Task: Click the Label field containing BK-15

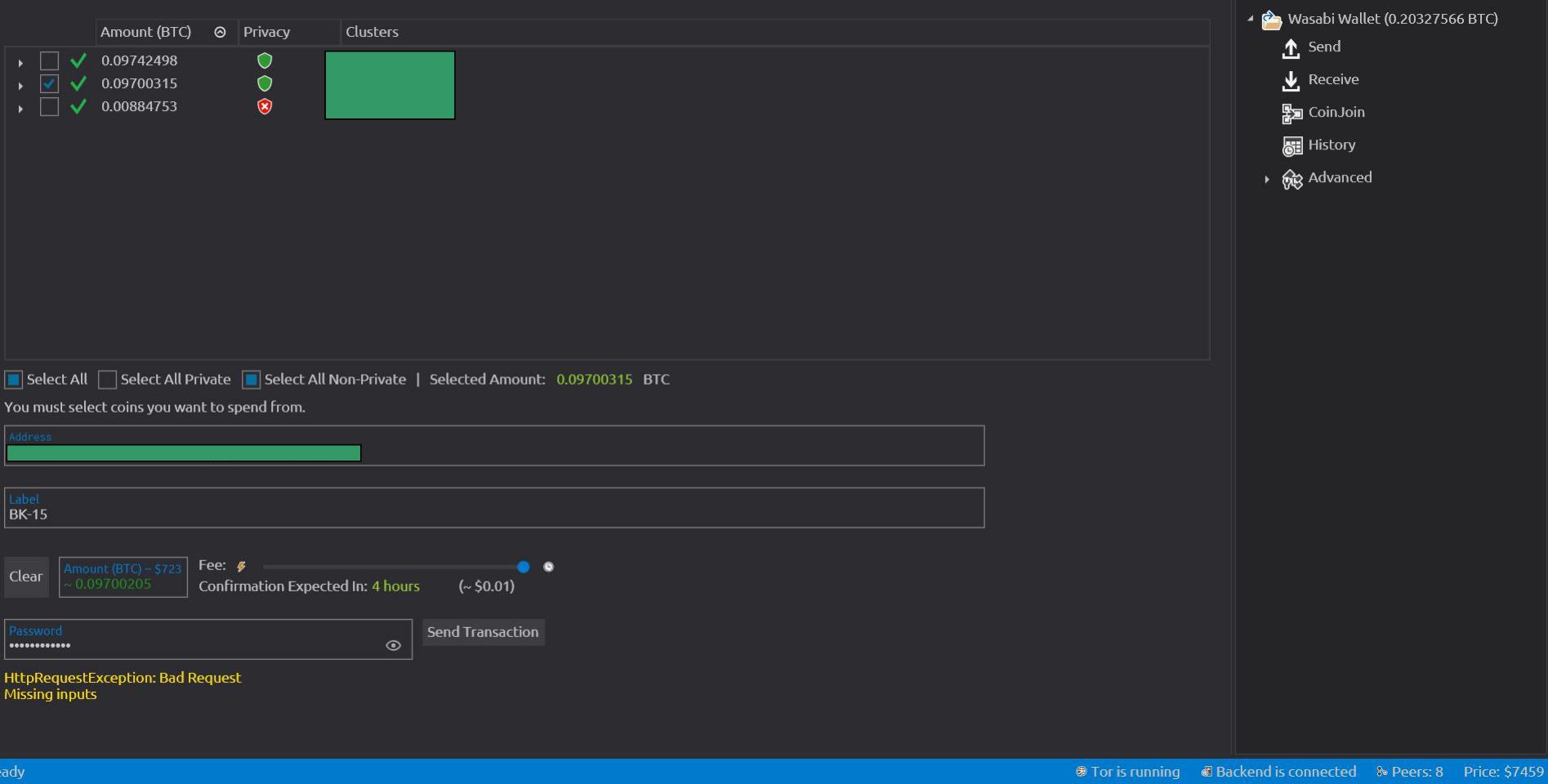Action: pyautogui.click(x=494, y=508)
